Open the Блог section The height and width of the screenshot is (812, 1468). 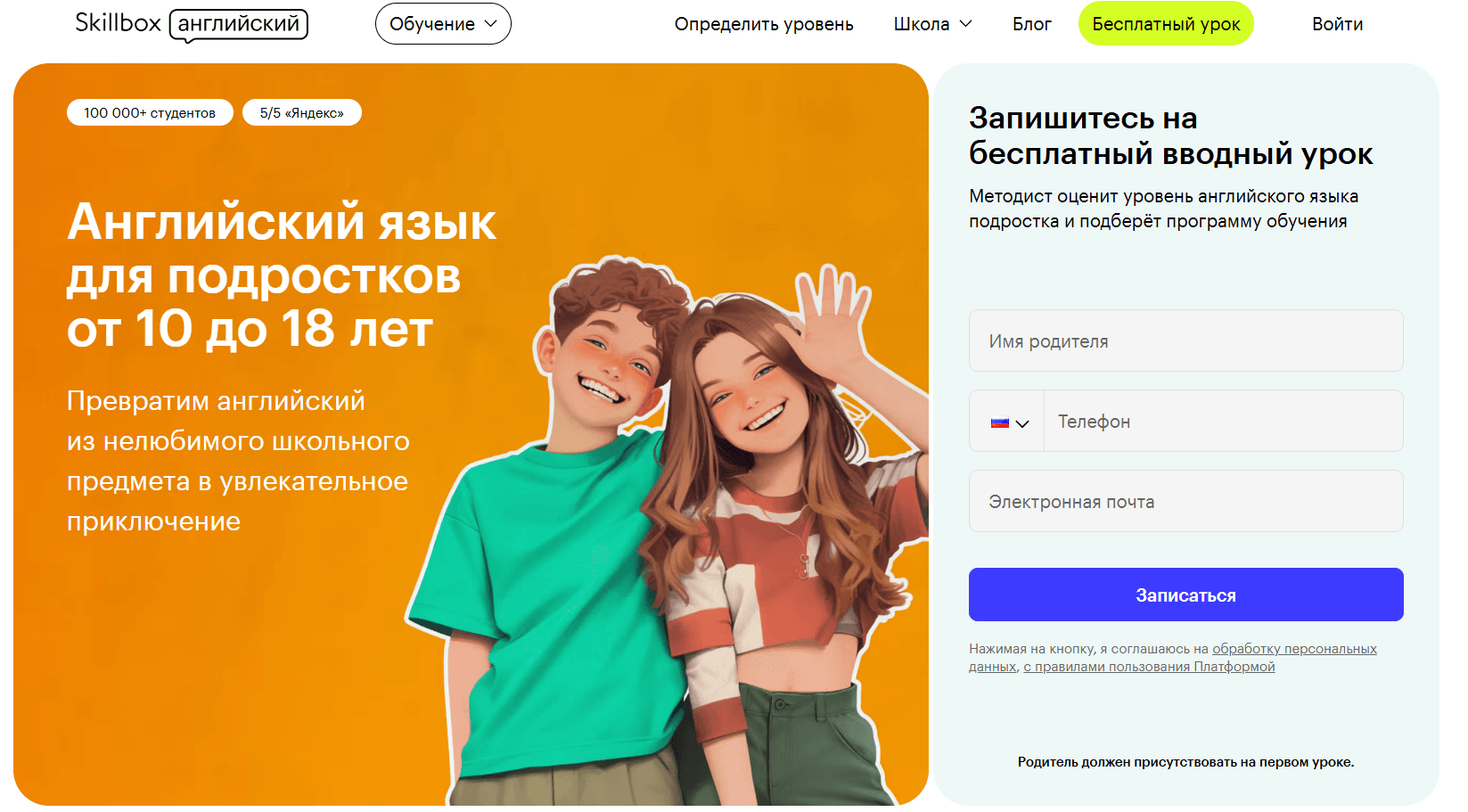point(1032,24)
